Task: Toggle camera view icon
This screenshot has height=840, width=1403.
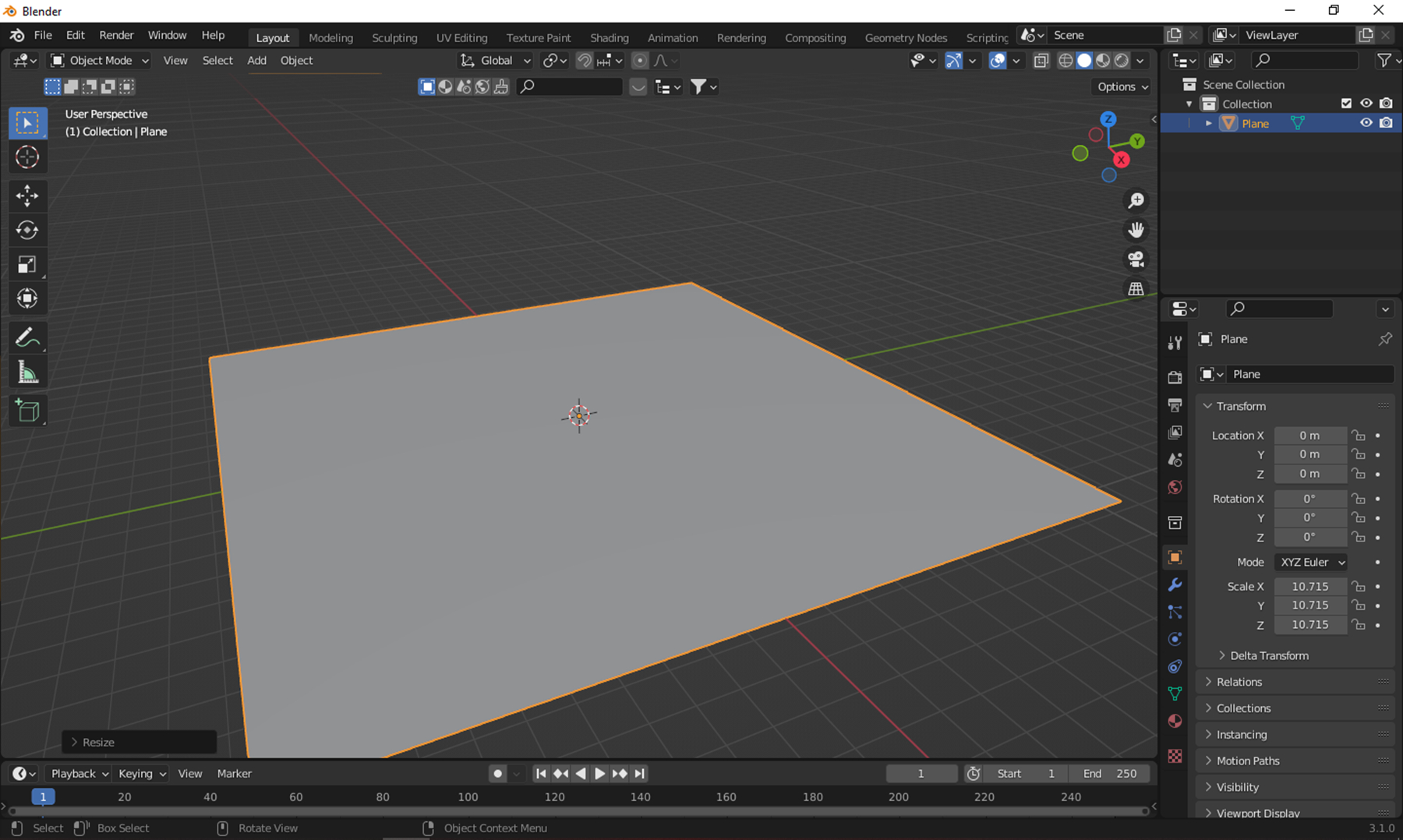Action: (1136, 259)
